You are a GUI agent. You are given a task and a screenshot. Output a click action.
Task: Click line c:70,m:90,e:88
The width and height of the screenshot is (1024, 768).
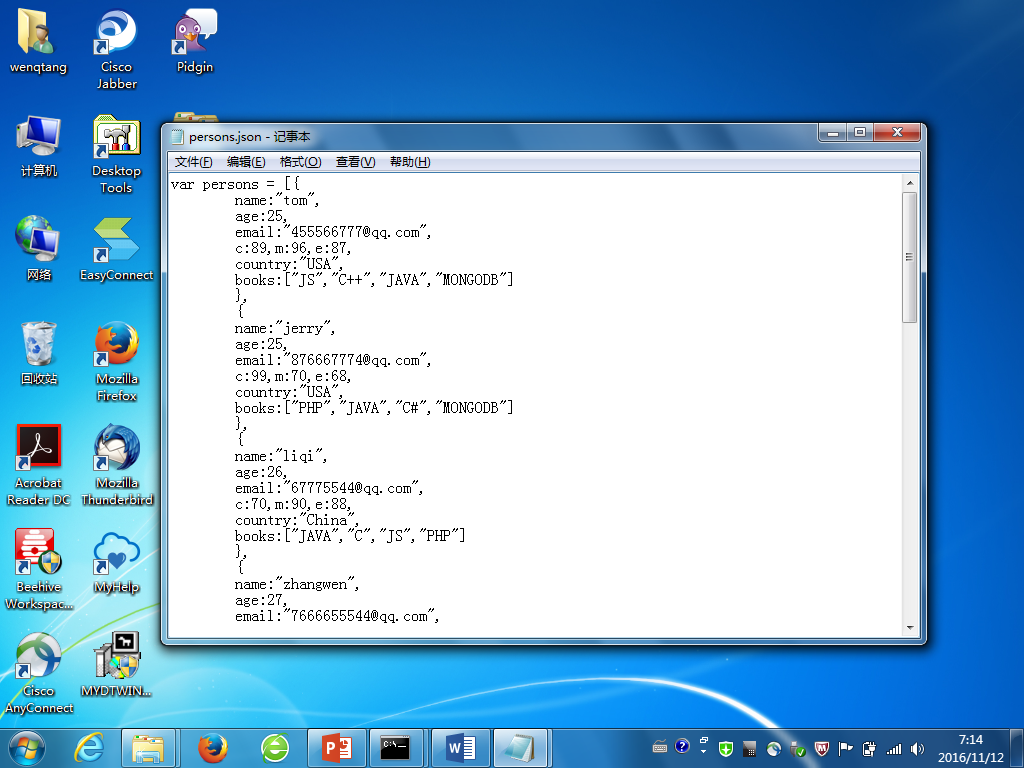[x=293, y=504]
